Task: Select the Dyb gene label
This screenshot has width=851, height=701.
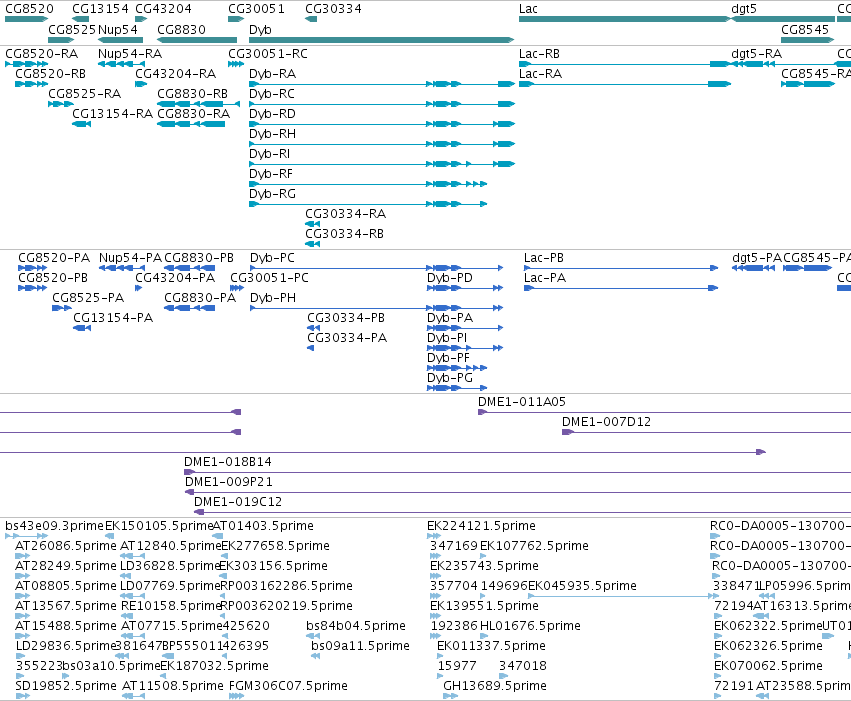Action: (260, 30)
